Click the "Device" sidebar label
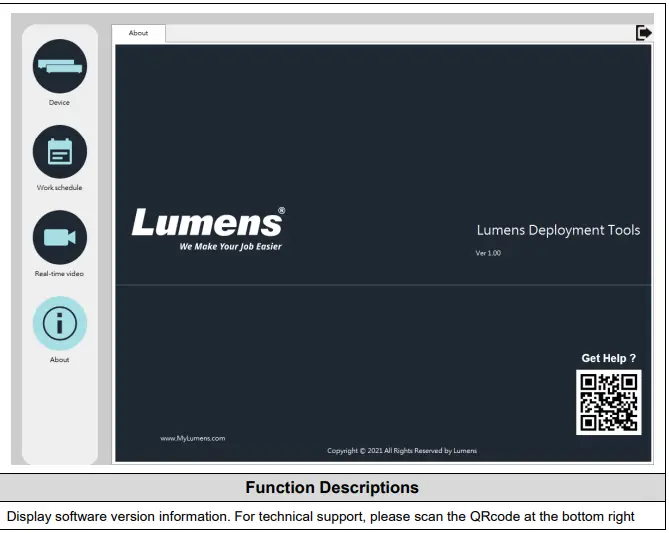Screen dimensions: 669x533 [x=59, y=102]
